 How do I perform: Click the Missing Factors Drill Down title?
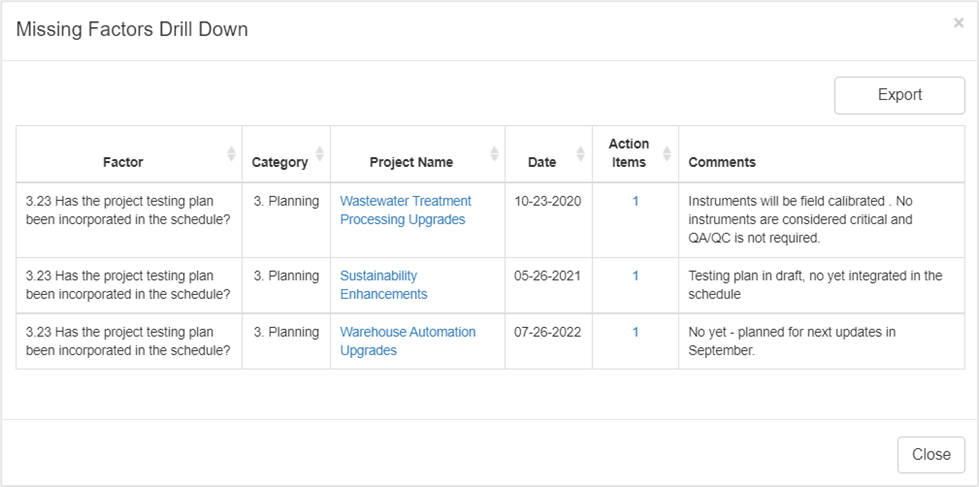pyautogui.click(x=132, y=30)
